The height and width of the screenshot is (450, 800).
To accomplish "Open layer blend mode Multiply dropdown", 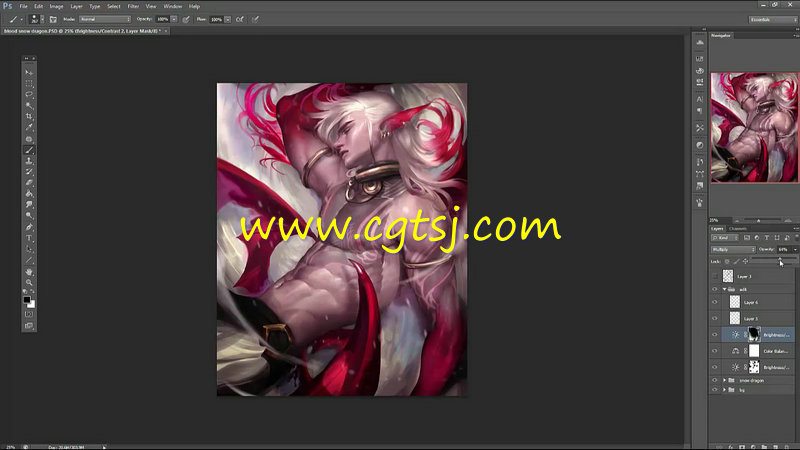I will pyautogui.click(x=733, y=249).
